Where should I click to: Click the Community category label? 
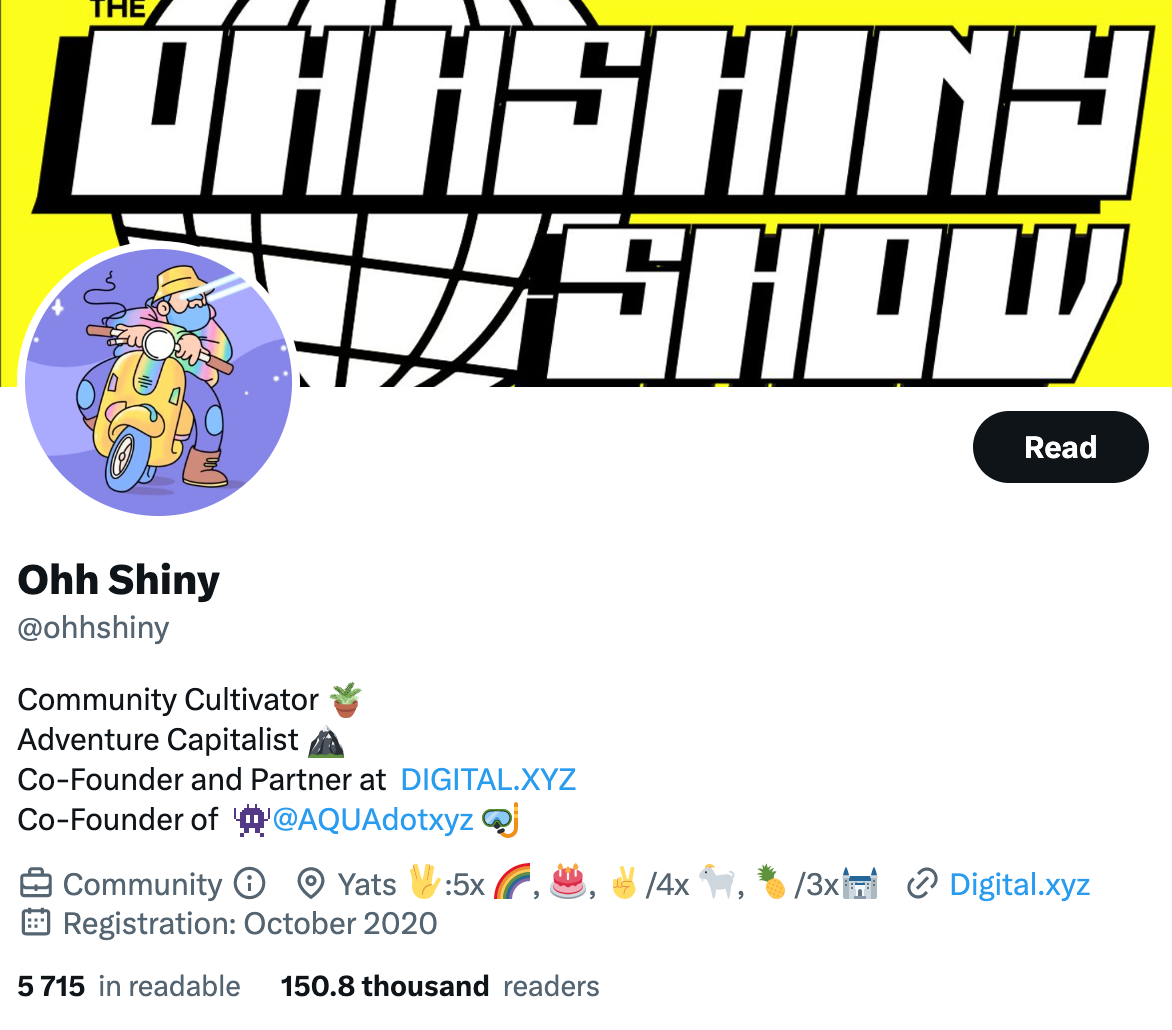point(142,884)
